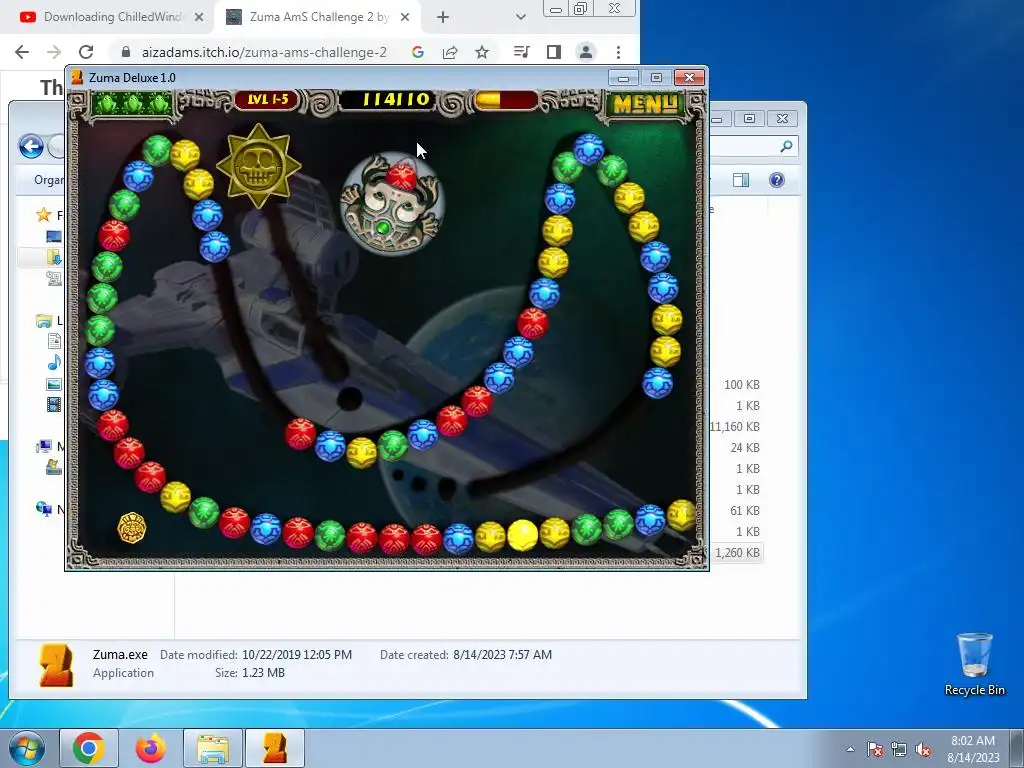Select the 11,160 KB file row
Image resolution: width=1024 pixels, height=768 pixels.
click(735, 426)
